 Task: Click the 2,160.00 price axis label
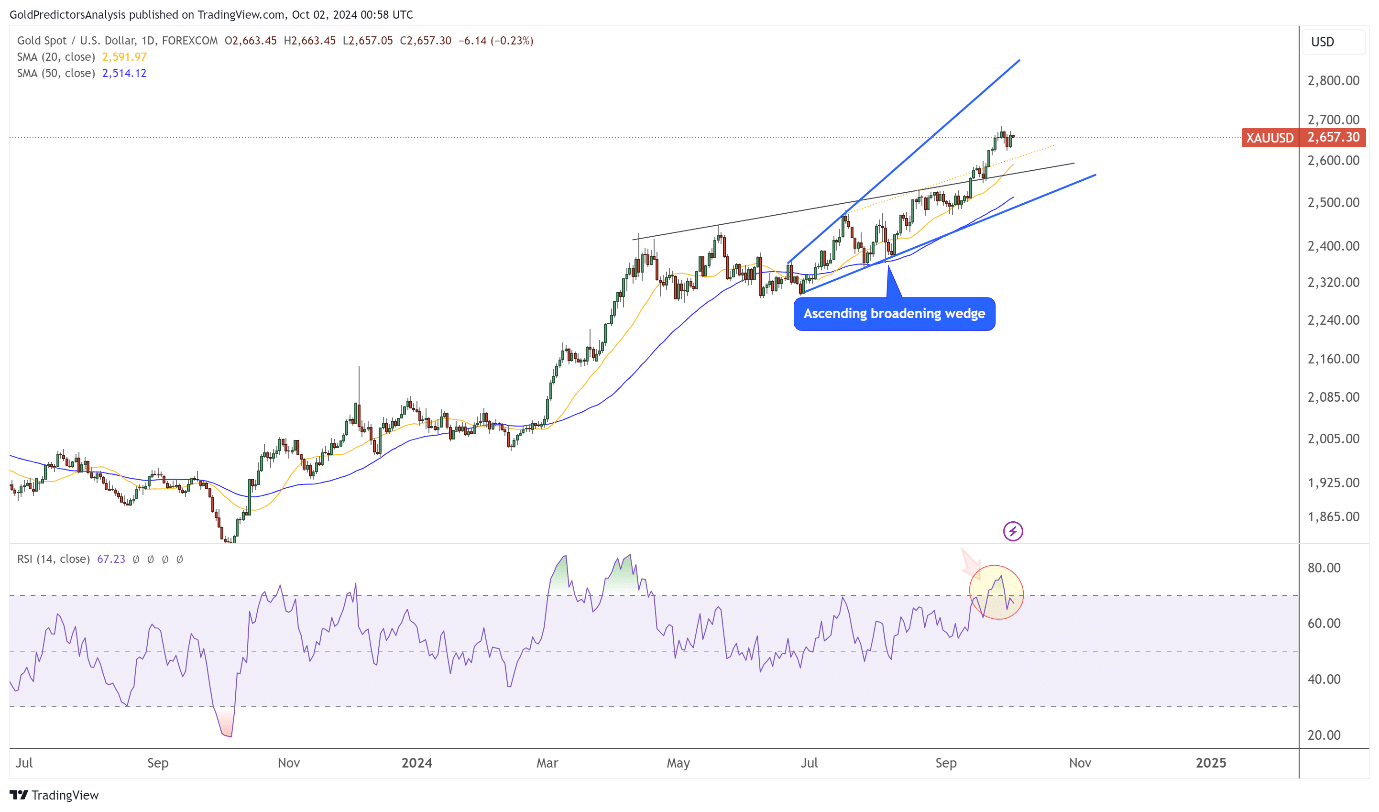pos(1335,359)
